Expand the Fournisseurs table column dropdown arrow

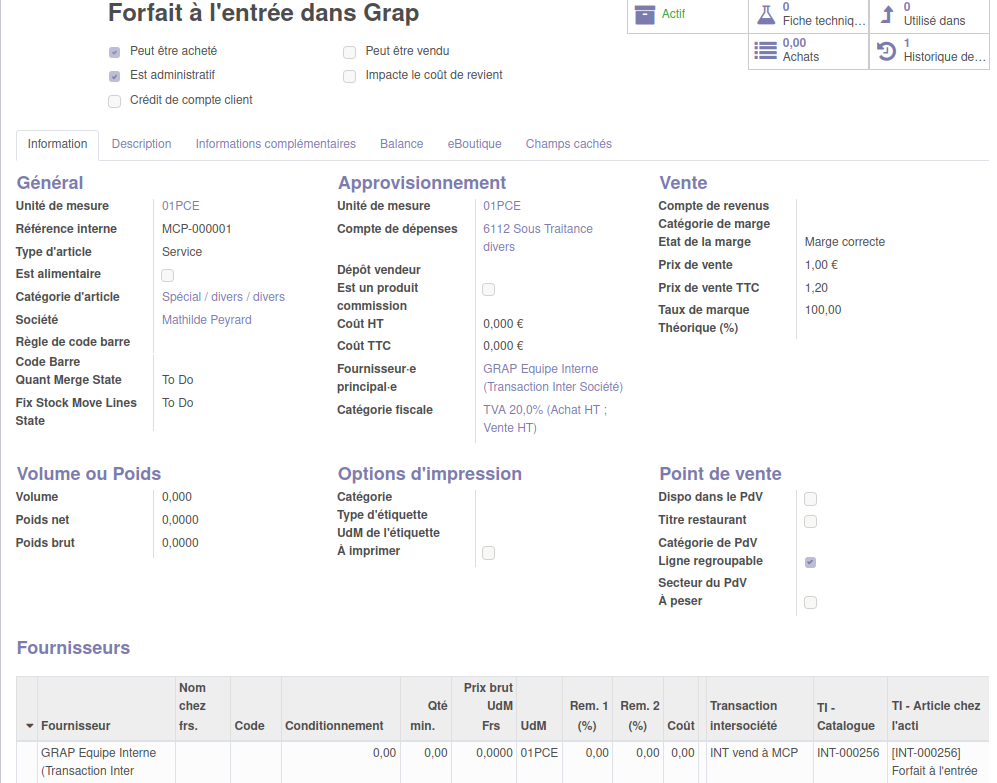pos(29,726)
